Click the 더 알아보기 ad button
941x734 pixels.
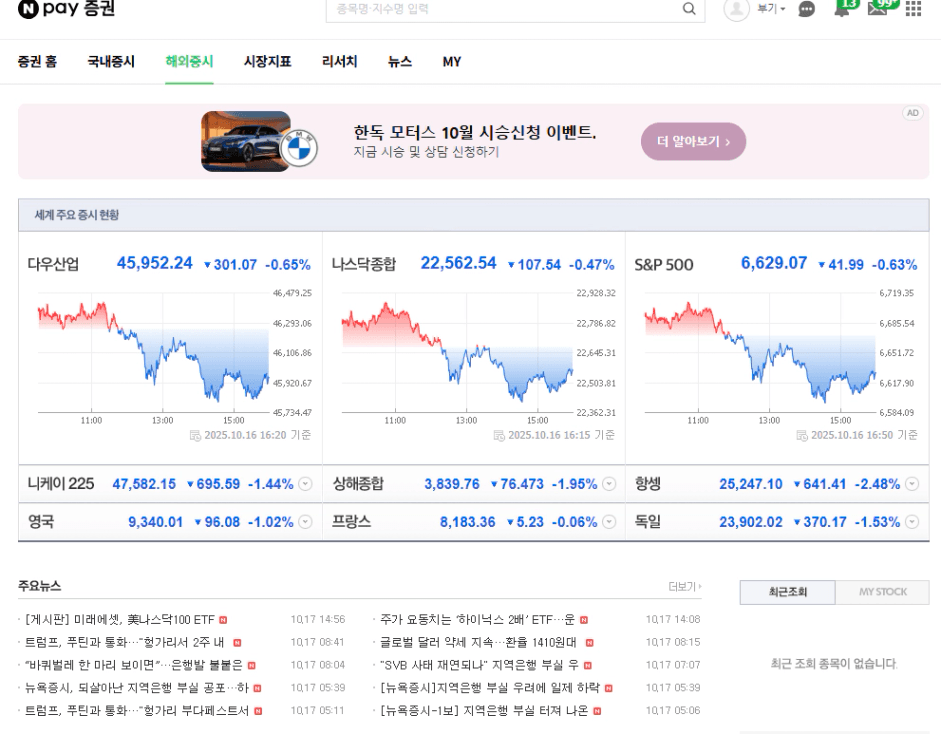[x=693, y=142]
